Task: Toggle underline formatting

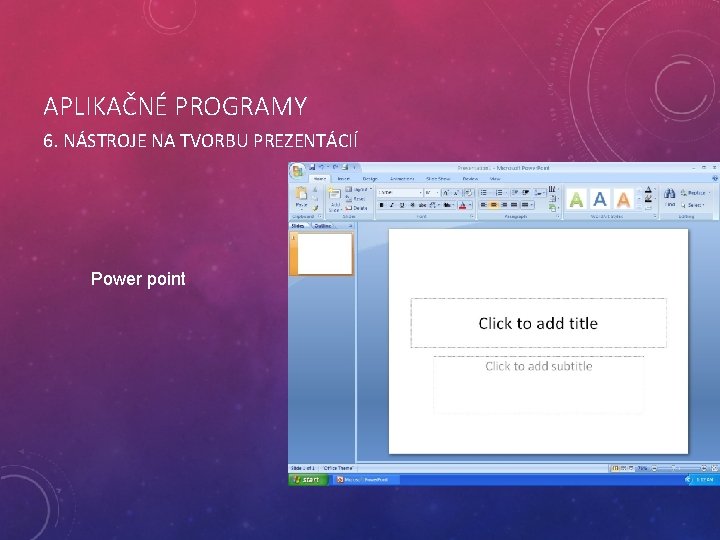Action: (402, 205)
